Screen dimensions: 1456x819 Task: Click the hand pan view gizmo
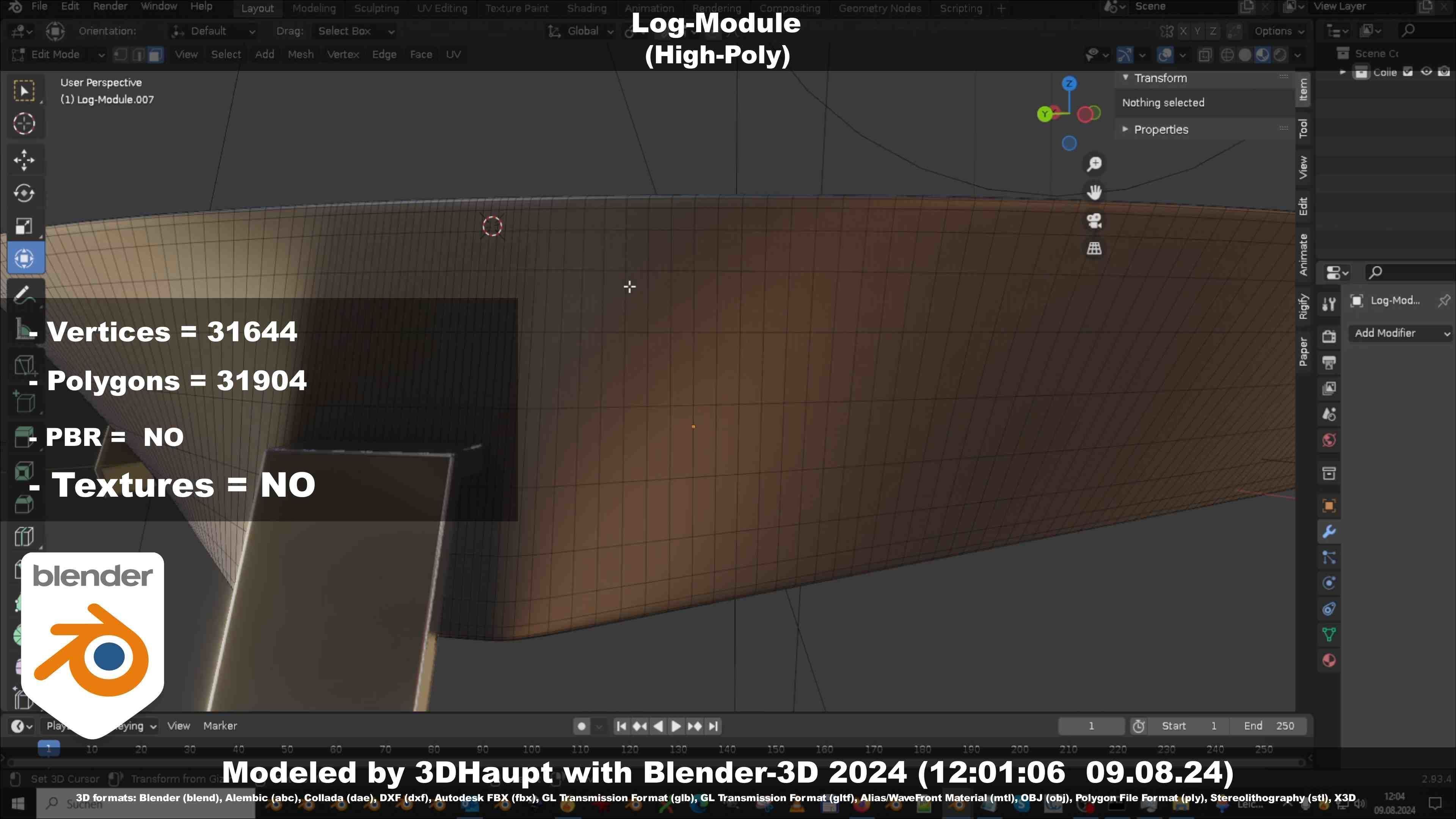tap(1094, 192)
